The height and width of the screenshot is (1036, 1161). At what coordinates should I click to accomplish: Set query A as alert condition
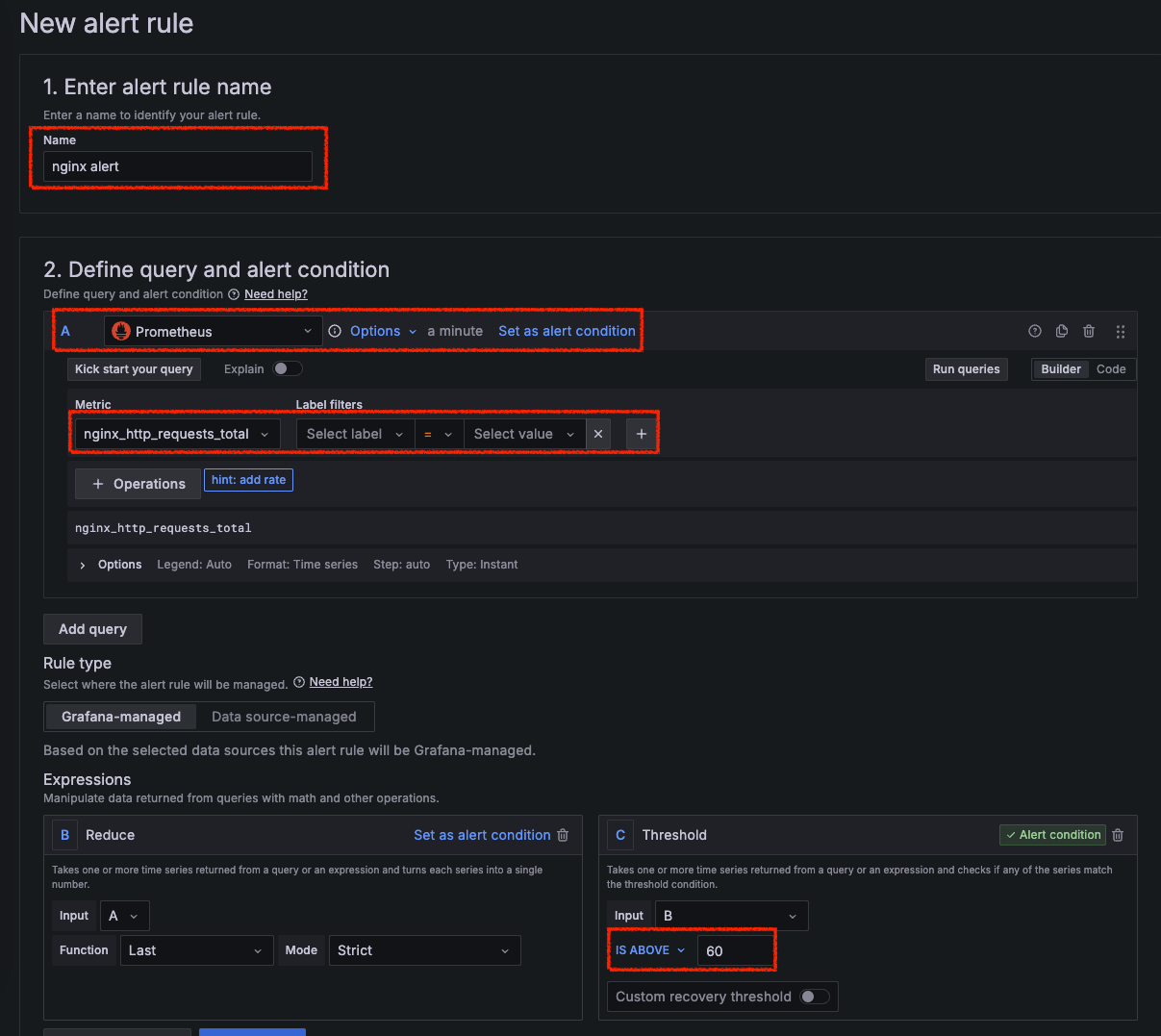click(567, 331)
